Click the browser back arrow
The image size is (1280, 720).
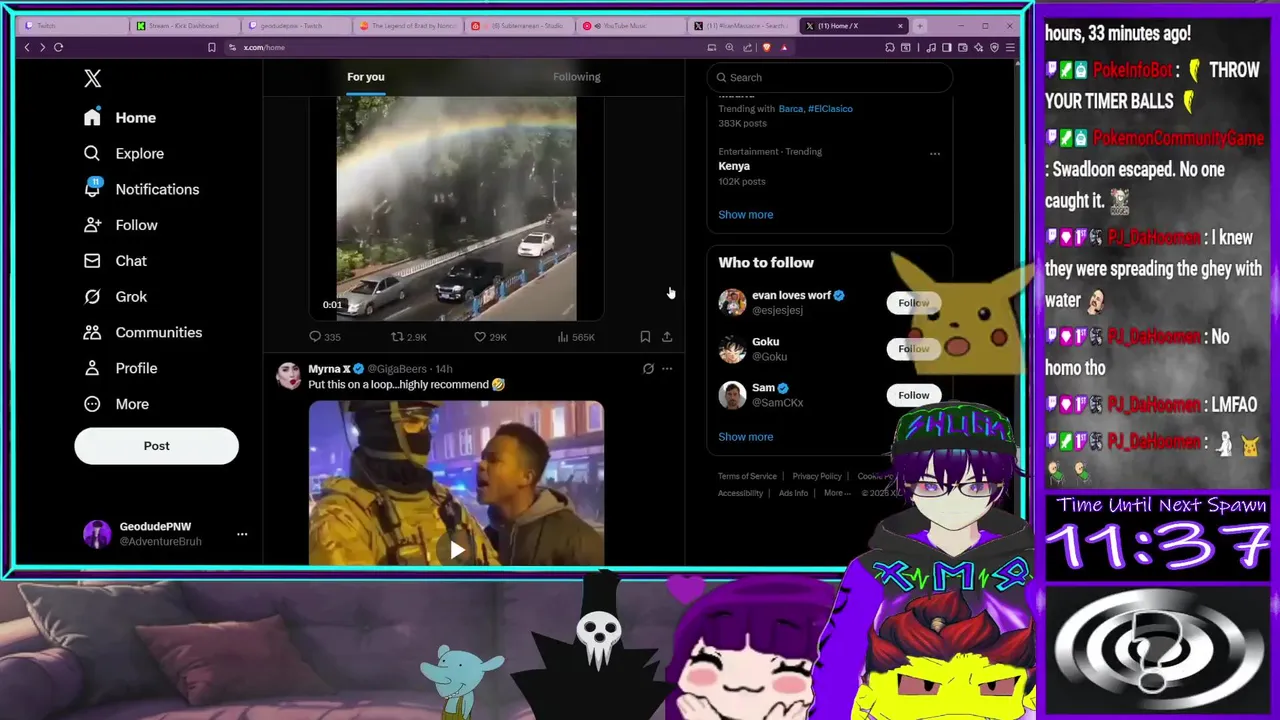tap(27, 47)
